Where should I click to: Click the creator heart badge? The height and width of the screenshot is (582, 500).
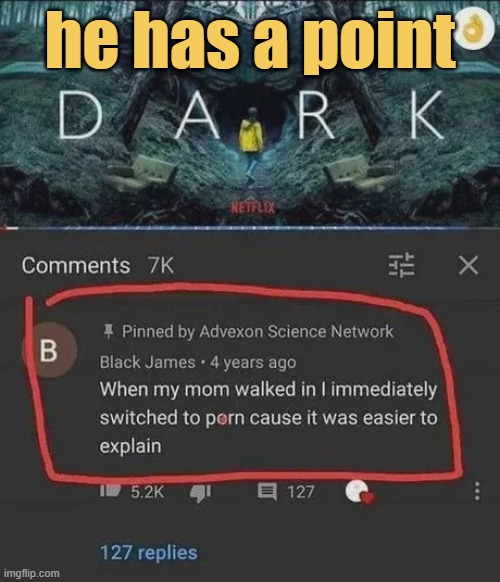click(360, 492)
